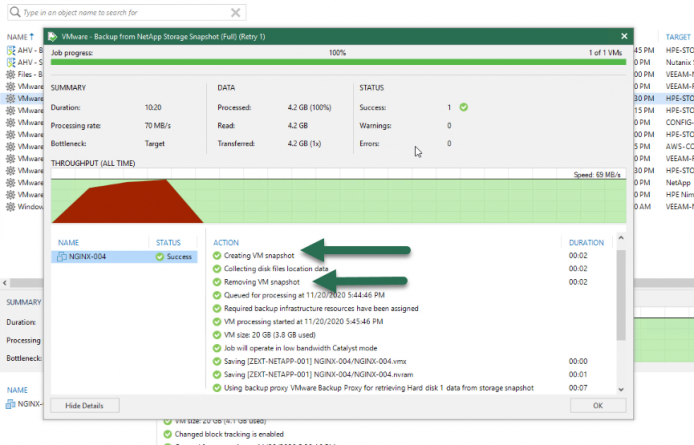Click the action log scrollbar thumb
The height and width of the screenshot is (445, 694).
[621, 295]
